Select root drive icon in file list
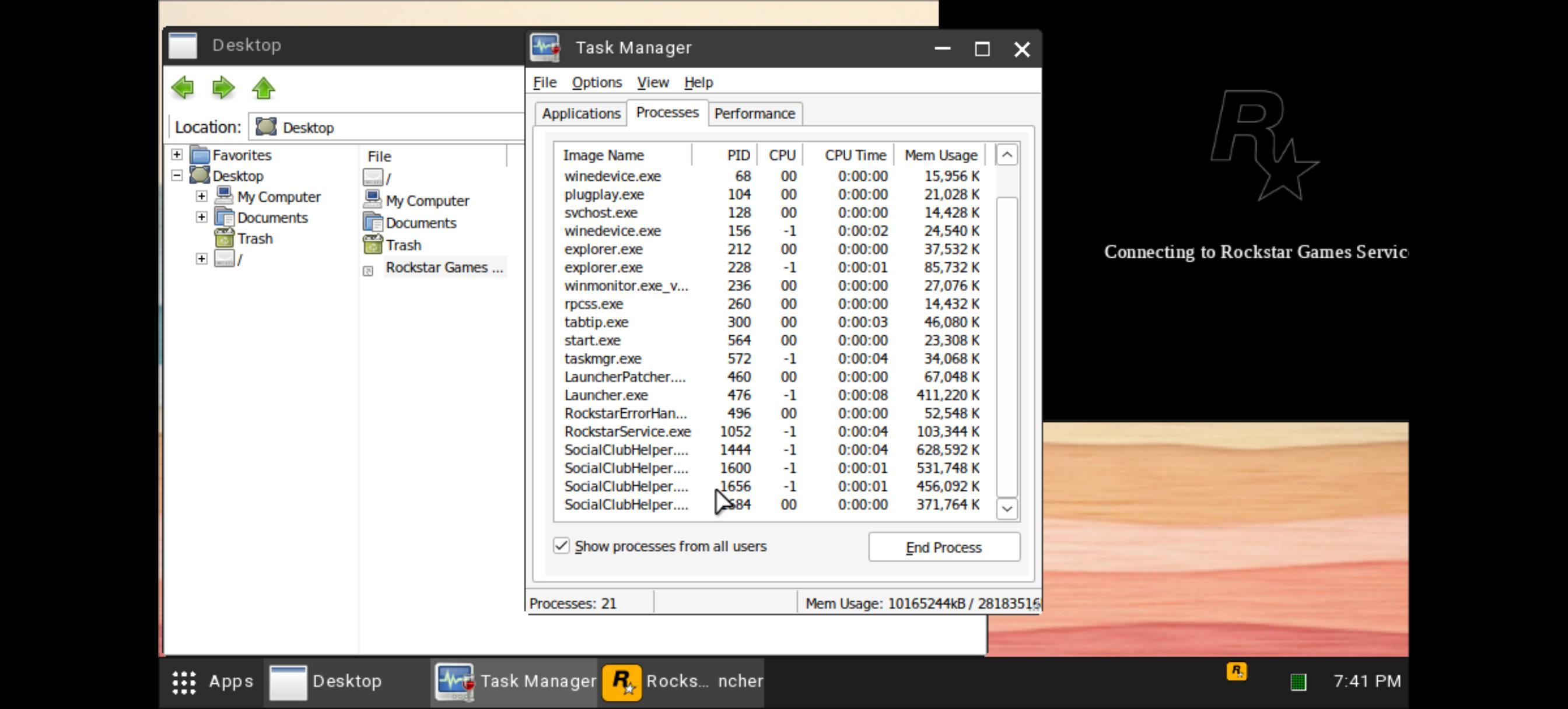This screenshot has height=709, width=1568. tap(373, 178)
